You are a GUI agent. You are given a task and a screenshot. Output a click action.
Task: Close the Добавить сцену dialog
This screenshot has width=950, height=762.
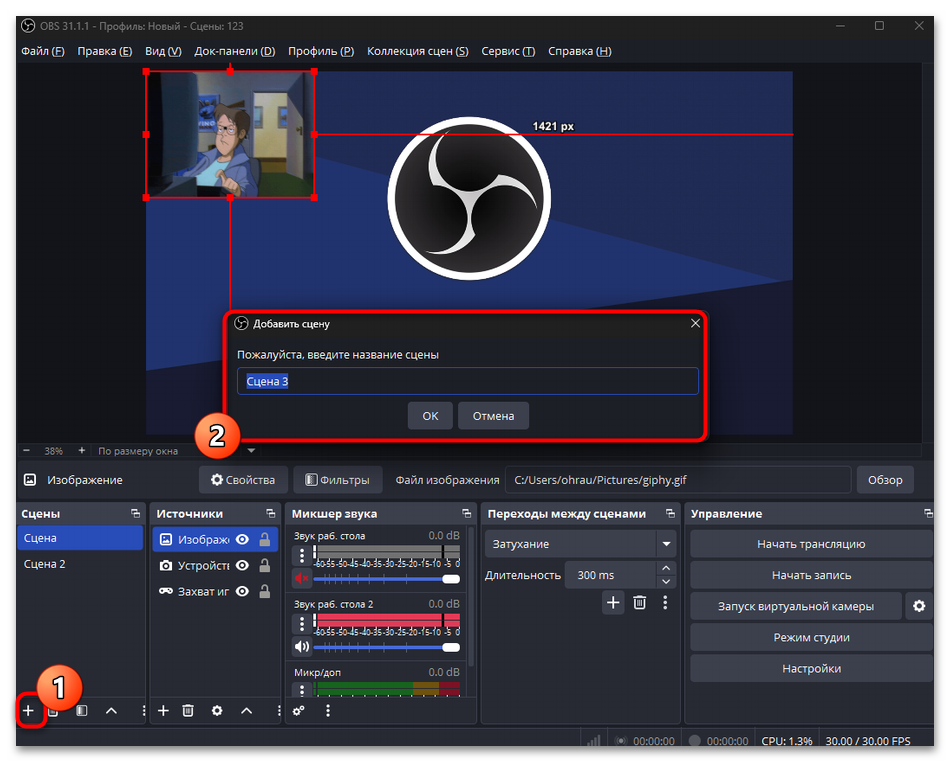coord(696,323)
